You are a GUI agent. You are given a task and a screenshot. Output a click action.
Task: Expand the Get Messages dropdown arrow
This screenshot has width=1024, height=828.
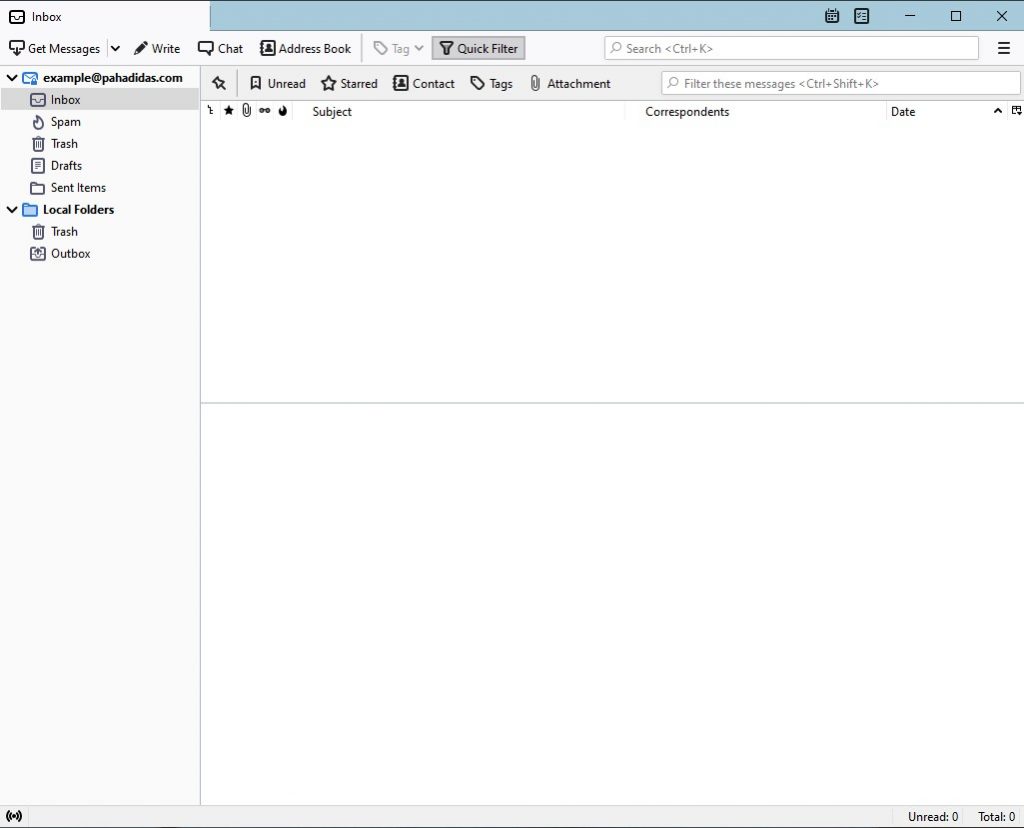pyautogui.click(x=115, y=48)
